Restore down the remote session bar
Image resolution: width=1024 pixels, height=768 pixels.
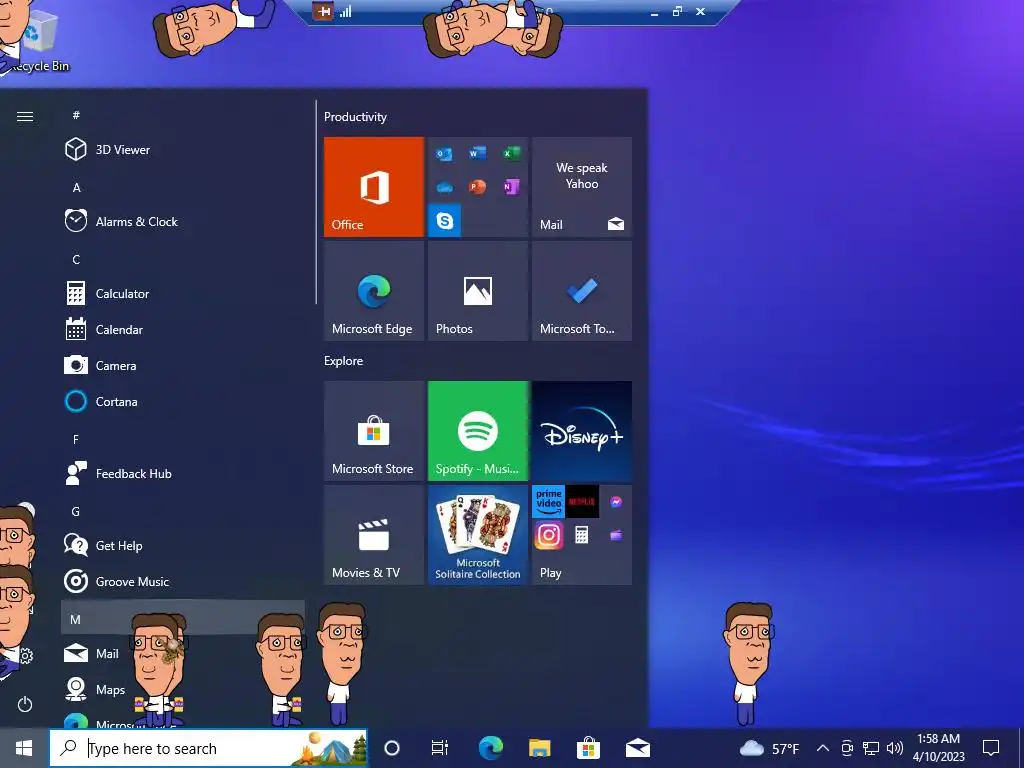tap(677, 11)
